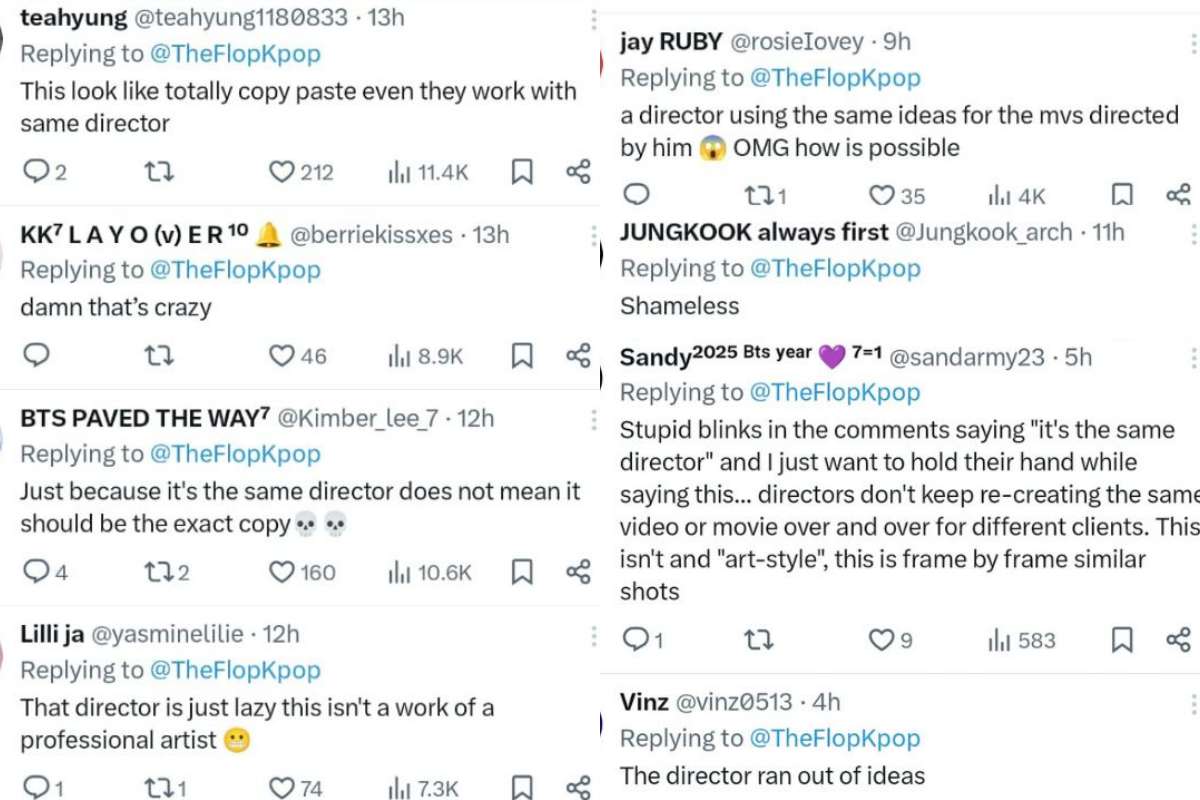Open @TheFlopKpop link in Vinz's reply
This screenshot has height=800, width=1200.
[x=834, y=738]
